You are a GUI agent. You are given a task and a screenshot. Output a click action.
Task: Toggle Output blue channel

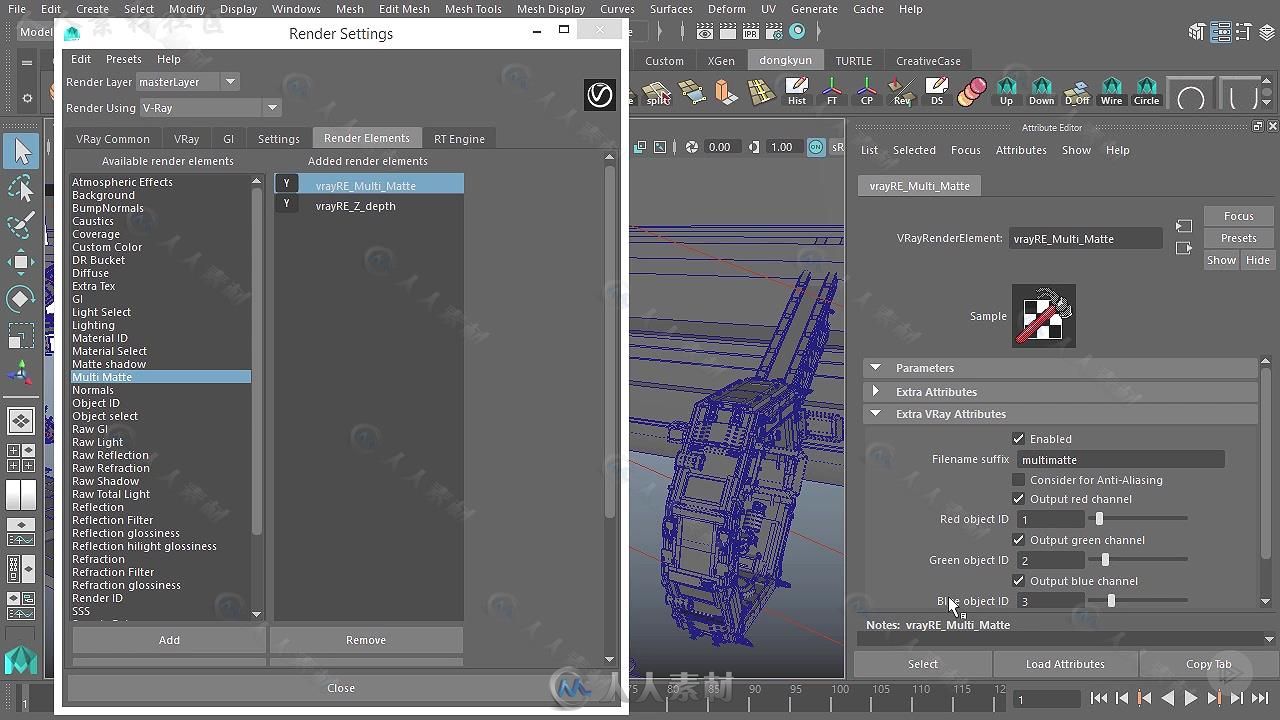click(1018, 581)
